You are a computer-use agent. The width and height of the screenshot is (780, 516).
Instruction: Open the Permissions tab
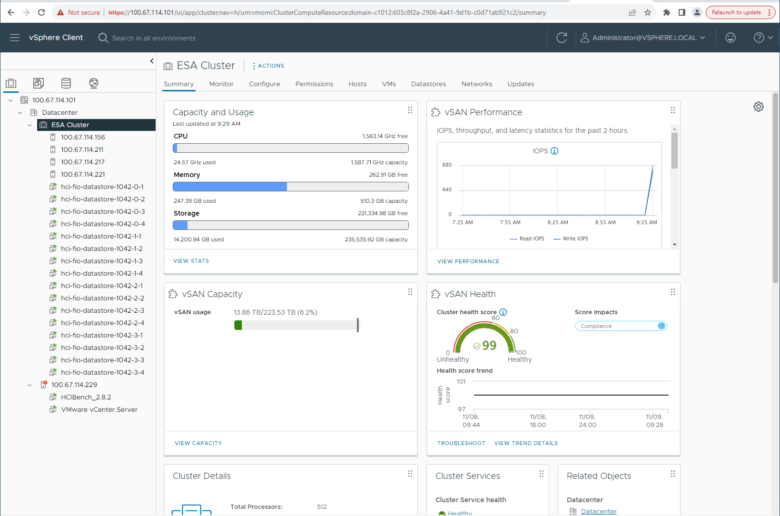click(x=314, y=84)
